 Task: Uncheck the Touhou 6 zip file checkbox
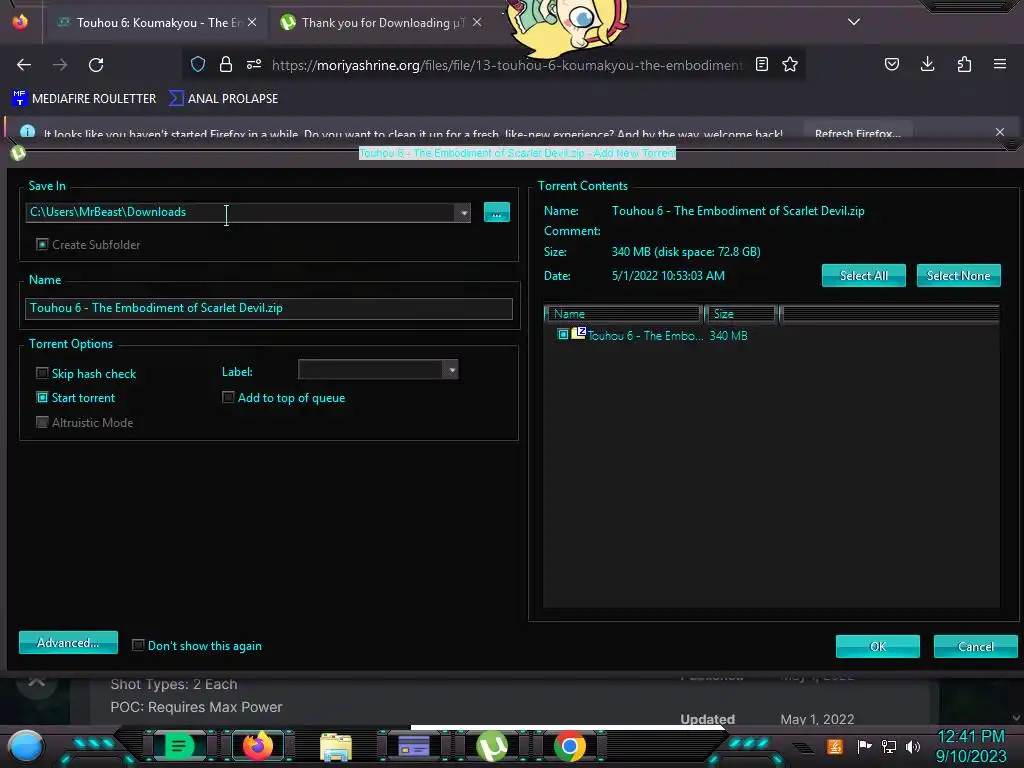click(563, 335)
